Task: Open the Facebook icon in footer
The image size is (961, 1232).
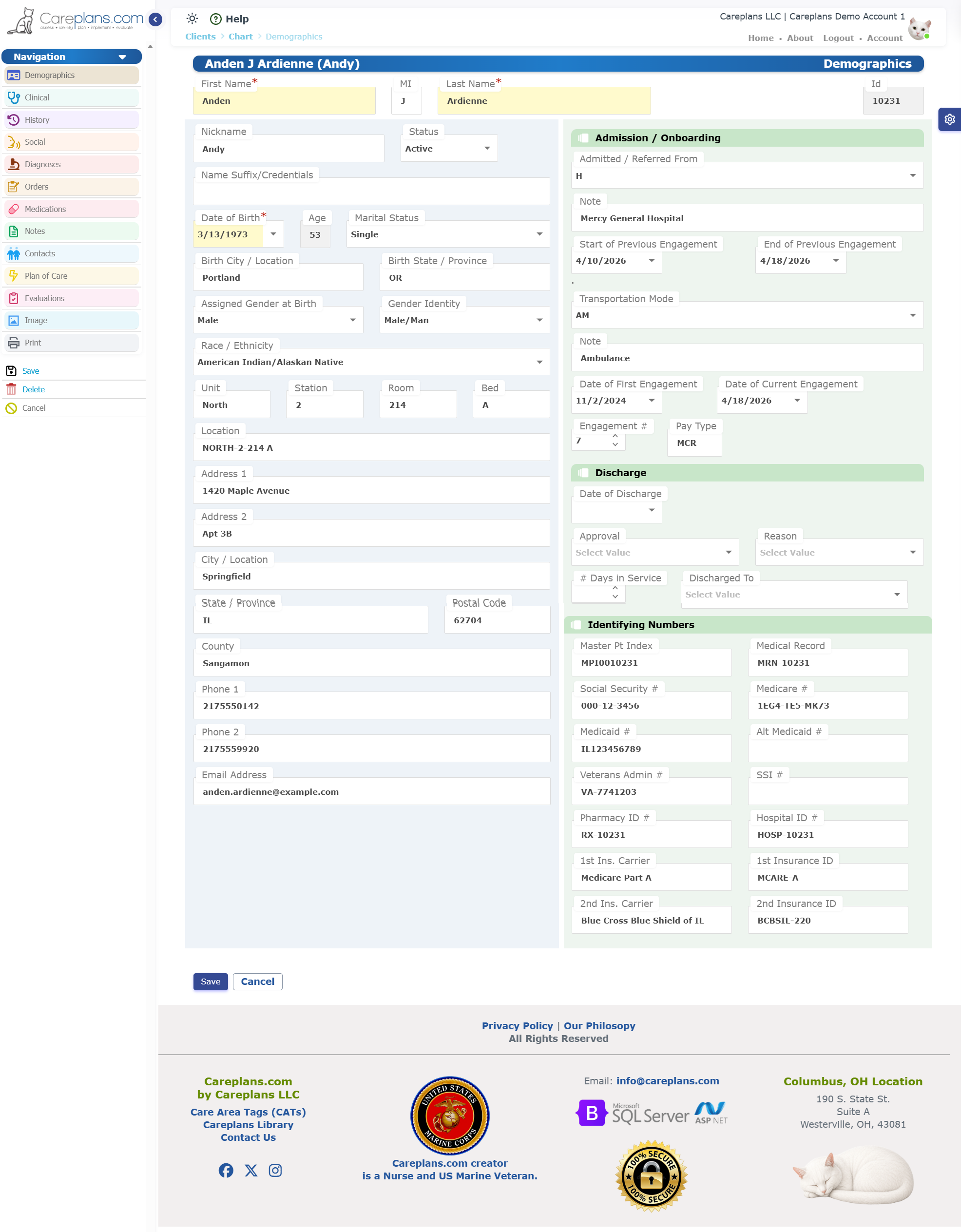Action: [226, 1171]
